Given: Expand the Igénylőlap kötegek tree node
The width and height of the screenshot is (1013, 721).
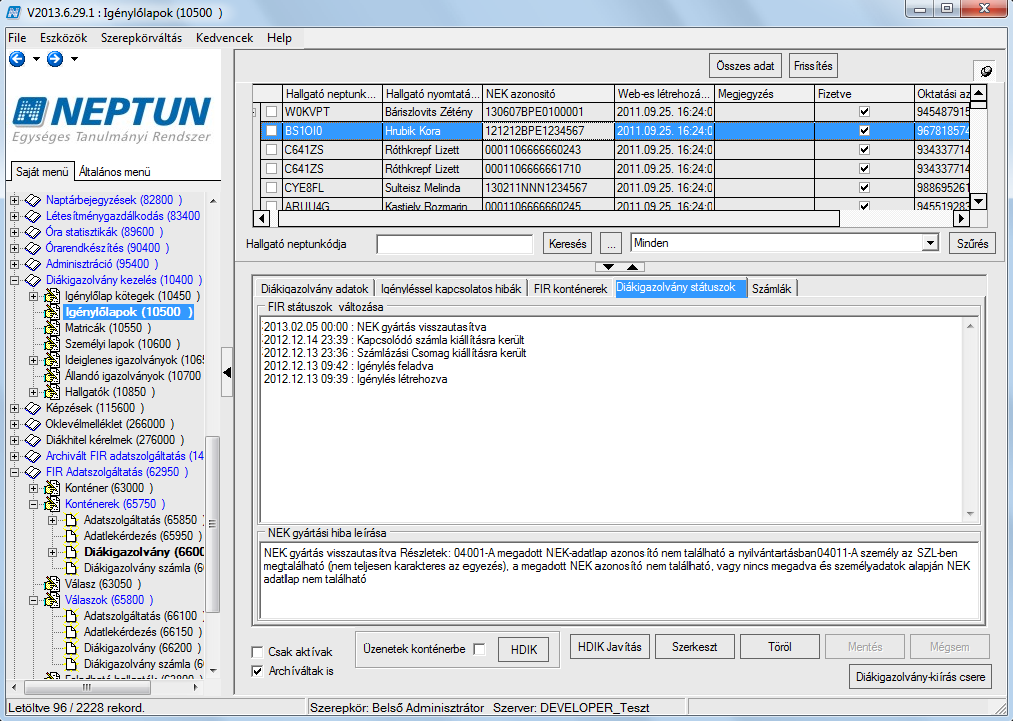Looking at the screenshot, I should point(34,297).
